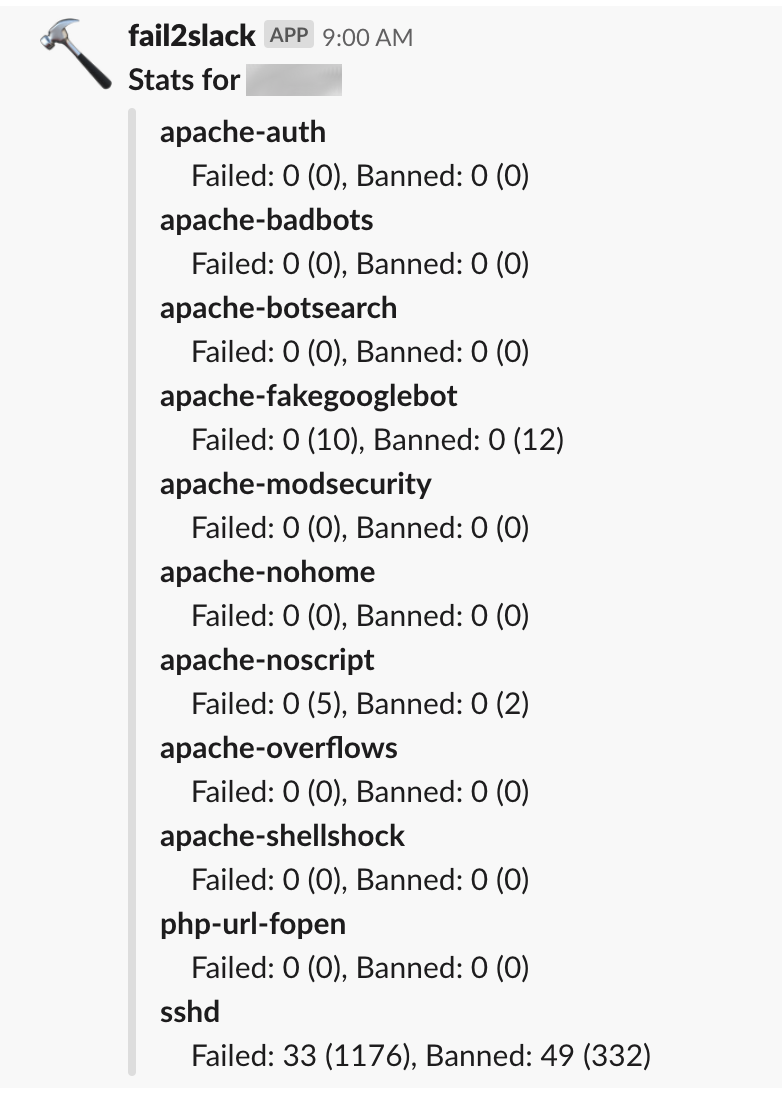Click the sshd Failed: 33 (1176) line

tap(421, 1056)
